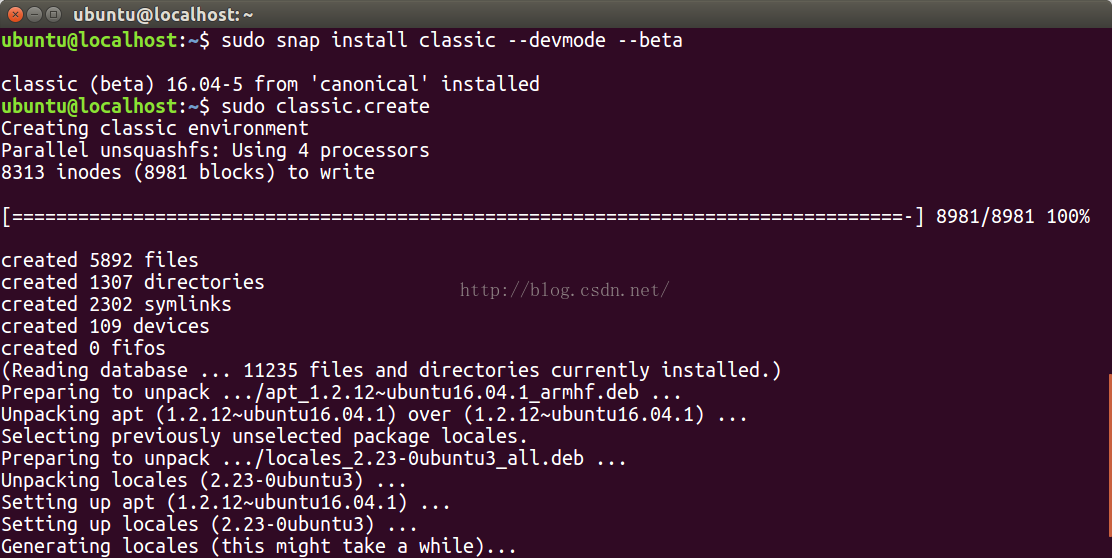
Task: Click the blog.csdn.net watermark URL
Action: (564, 290)
